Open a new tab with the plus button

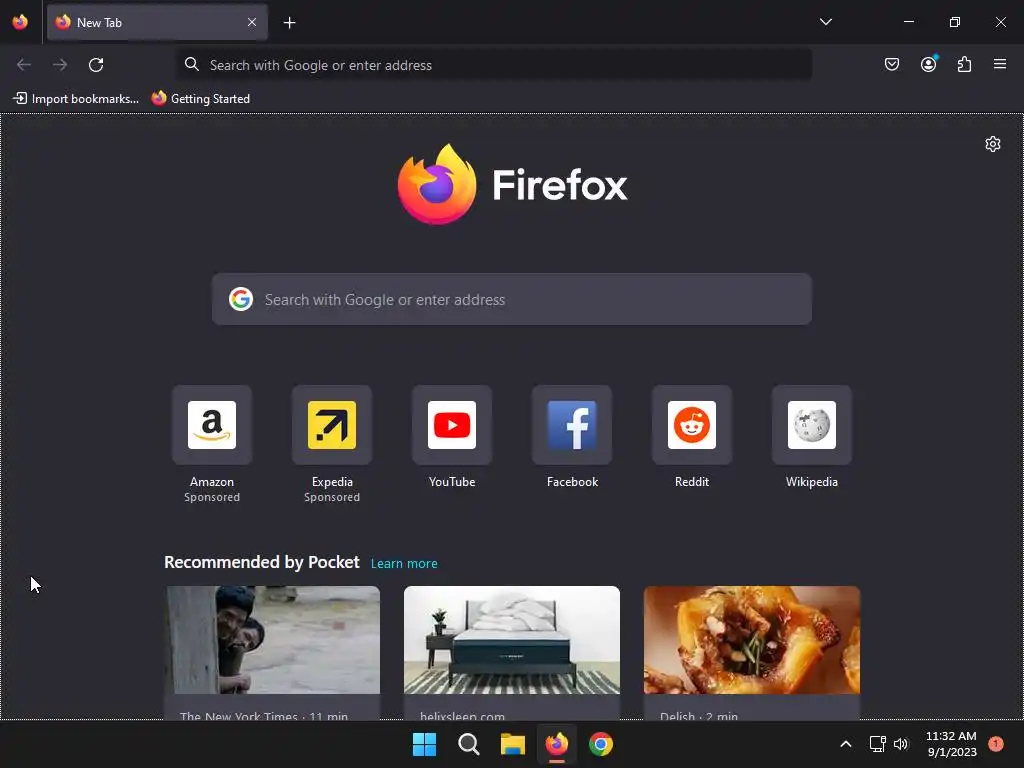click(289, 23)
